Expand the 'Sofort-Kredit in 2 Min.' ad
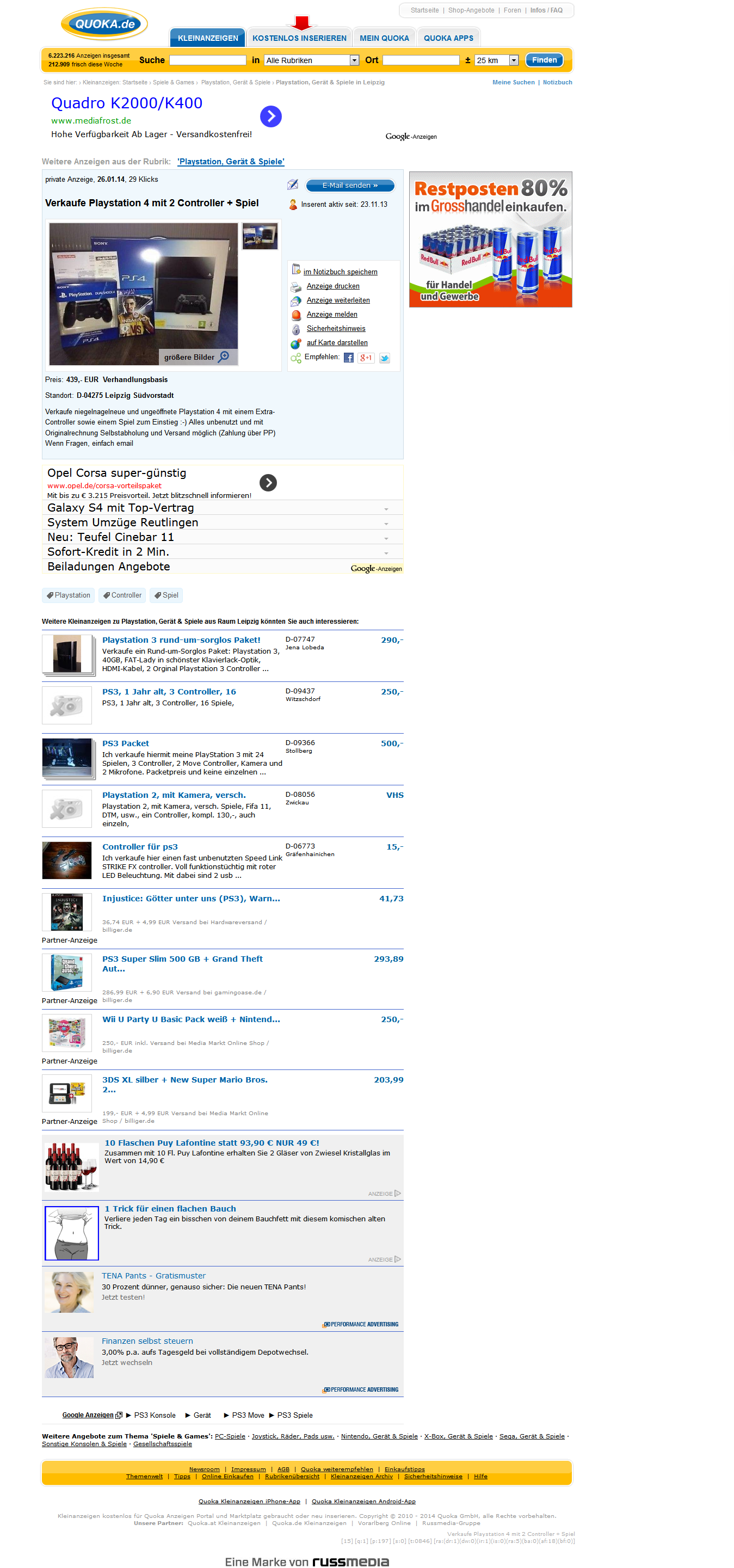The image size is (734, 1568). [x=386, y=553]
